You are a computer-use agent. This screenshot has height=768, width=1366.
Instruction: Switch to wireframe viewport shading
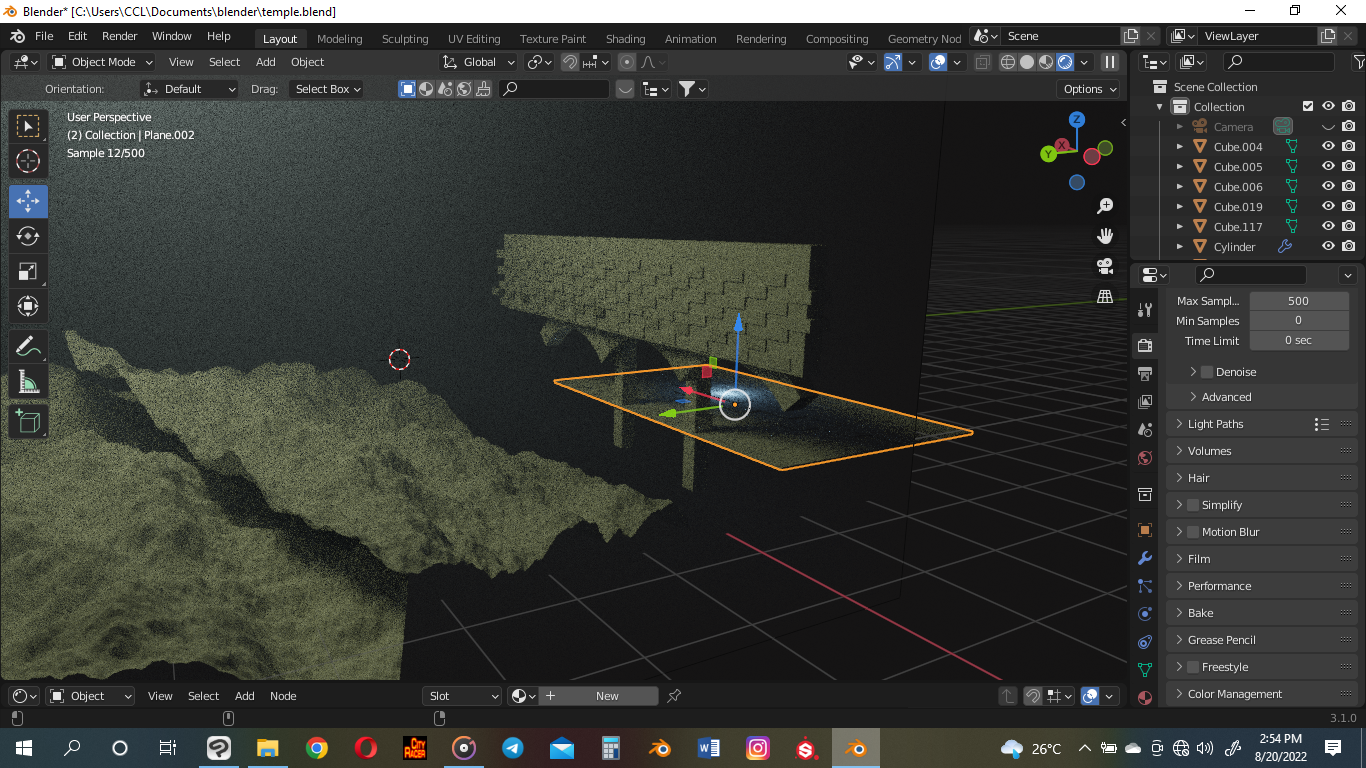[x=1008, y=62]
